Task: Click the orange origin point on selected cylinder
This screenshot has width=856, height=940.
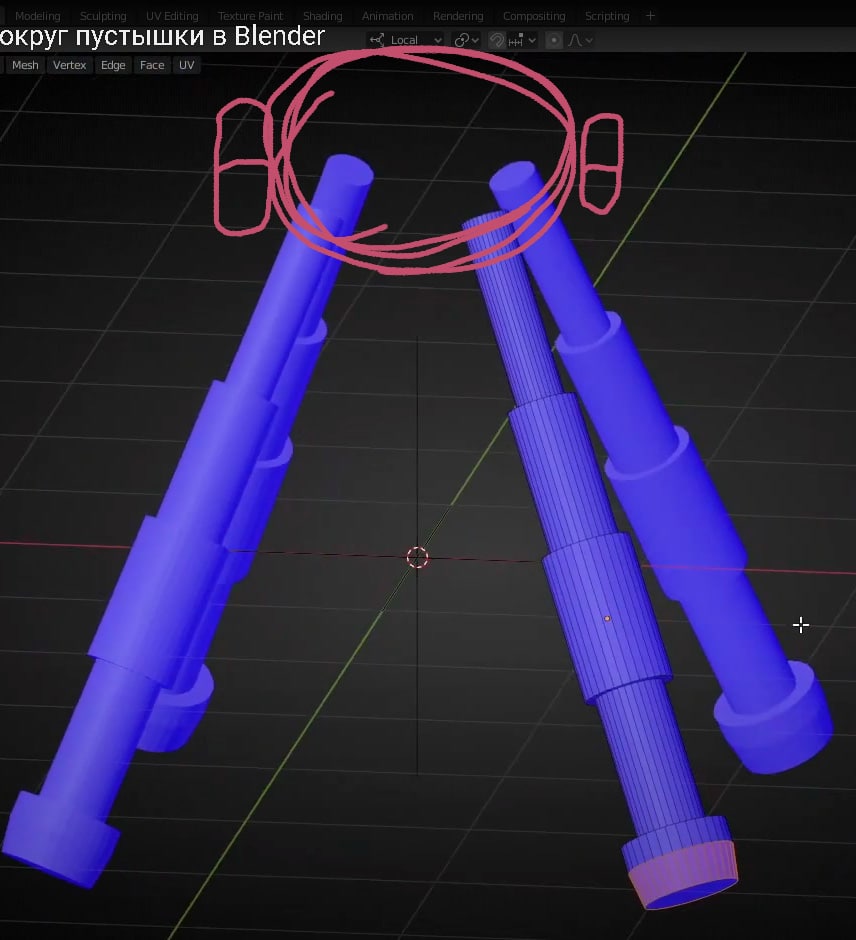Action: point(607,618)
